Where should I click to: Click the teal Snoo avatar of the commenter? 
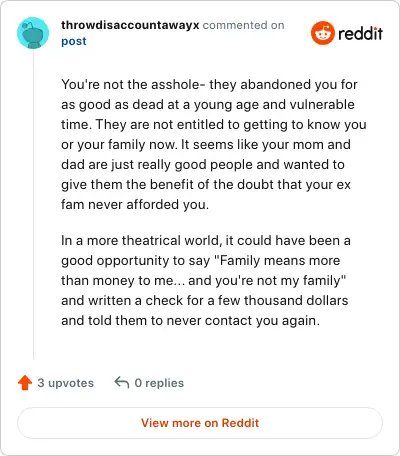tap(33, 33)
